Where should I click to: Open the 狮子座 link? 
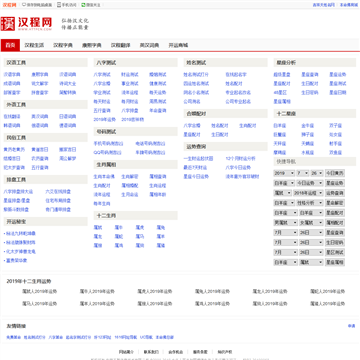pyautogui.click(x=308, y=135)
